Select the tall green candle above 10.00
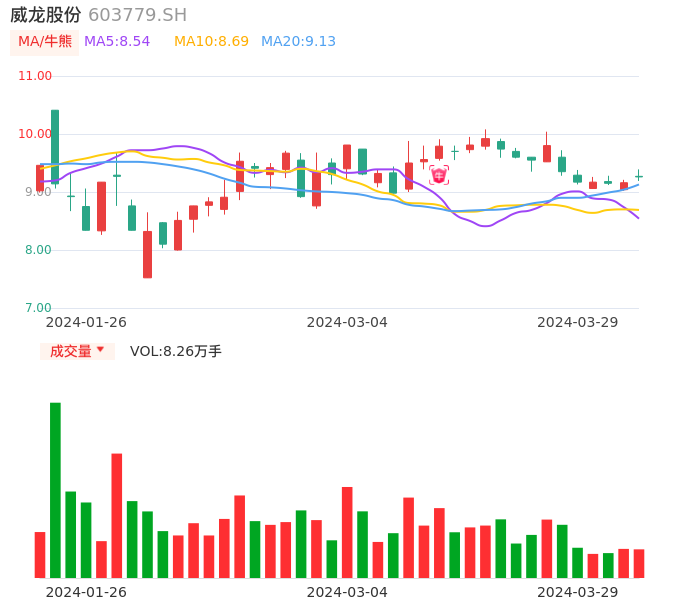The width and height of the screenshot is (686, 606). point(55,146)
